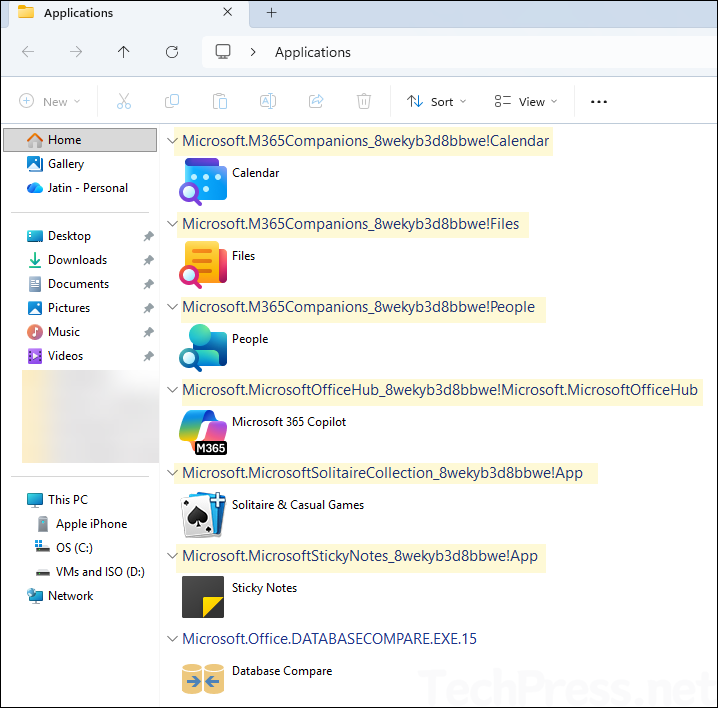Open the Files companion app icon
Image resolution: width=718 pixels, height=708 pixels.
pos(203,264)
